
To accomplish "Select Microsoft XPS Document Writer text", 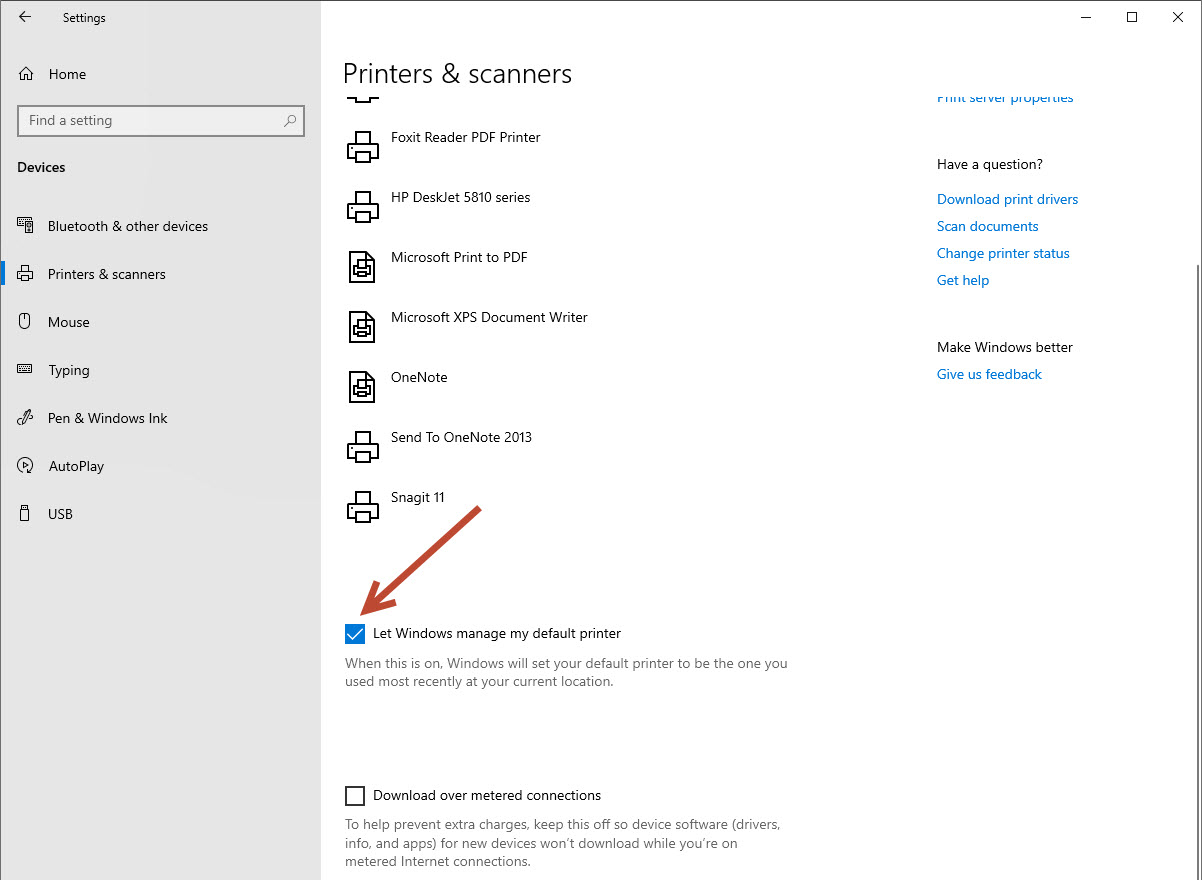I will [x=489, y=317].
